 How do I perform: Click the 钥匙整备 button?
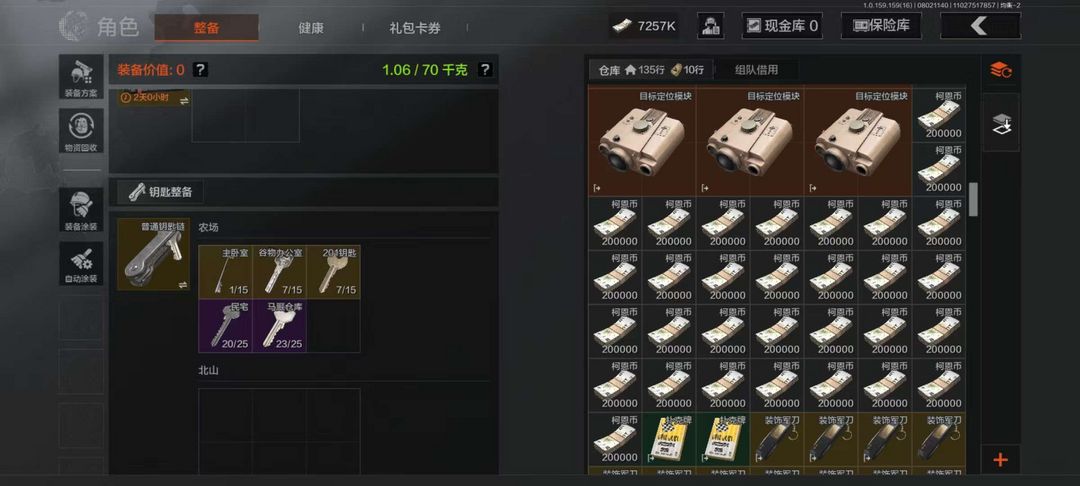[x=160, y=192]
